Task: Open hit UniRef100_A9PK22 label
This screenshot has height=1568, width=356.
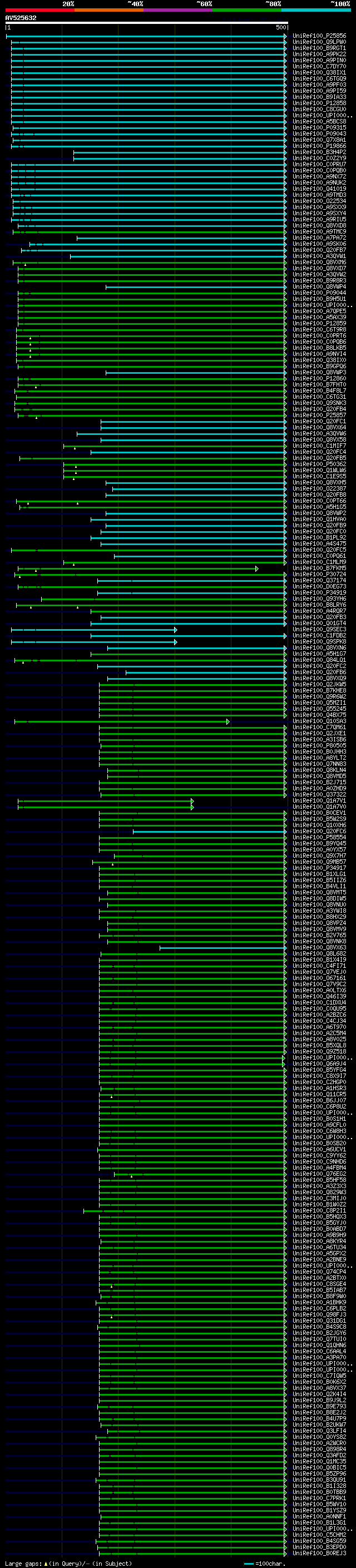Action: pyautogui.click(x=319, y=54)
